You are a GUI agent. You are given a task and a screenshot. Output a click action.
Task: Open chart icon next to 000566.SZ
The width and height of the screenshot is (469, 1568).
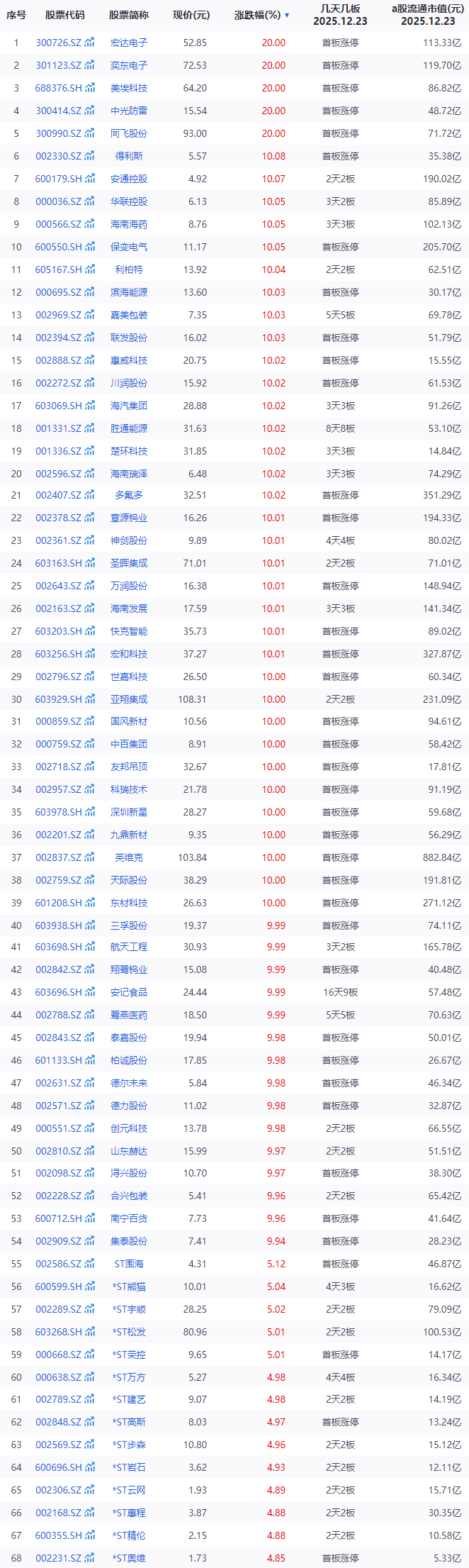(89, 224)
